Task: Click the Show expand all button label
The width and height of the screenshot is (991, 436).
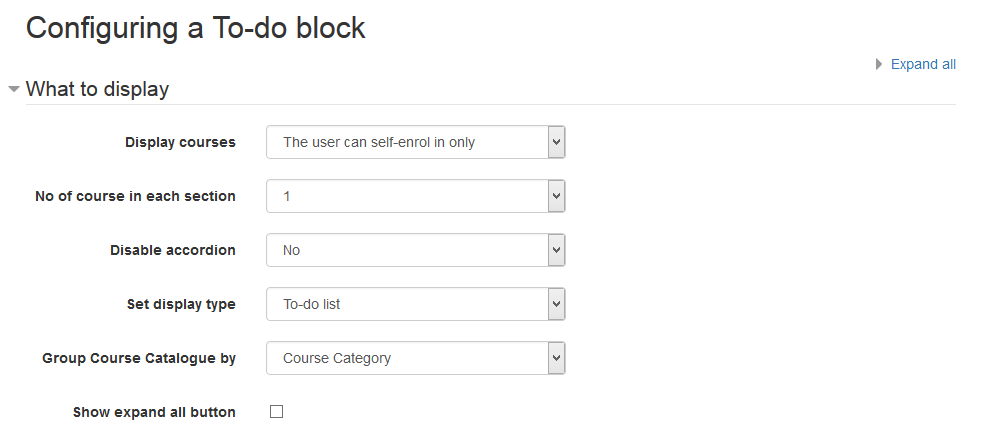Action: click(x=154, y=412)
